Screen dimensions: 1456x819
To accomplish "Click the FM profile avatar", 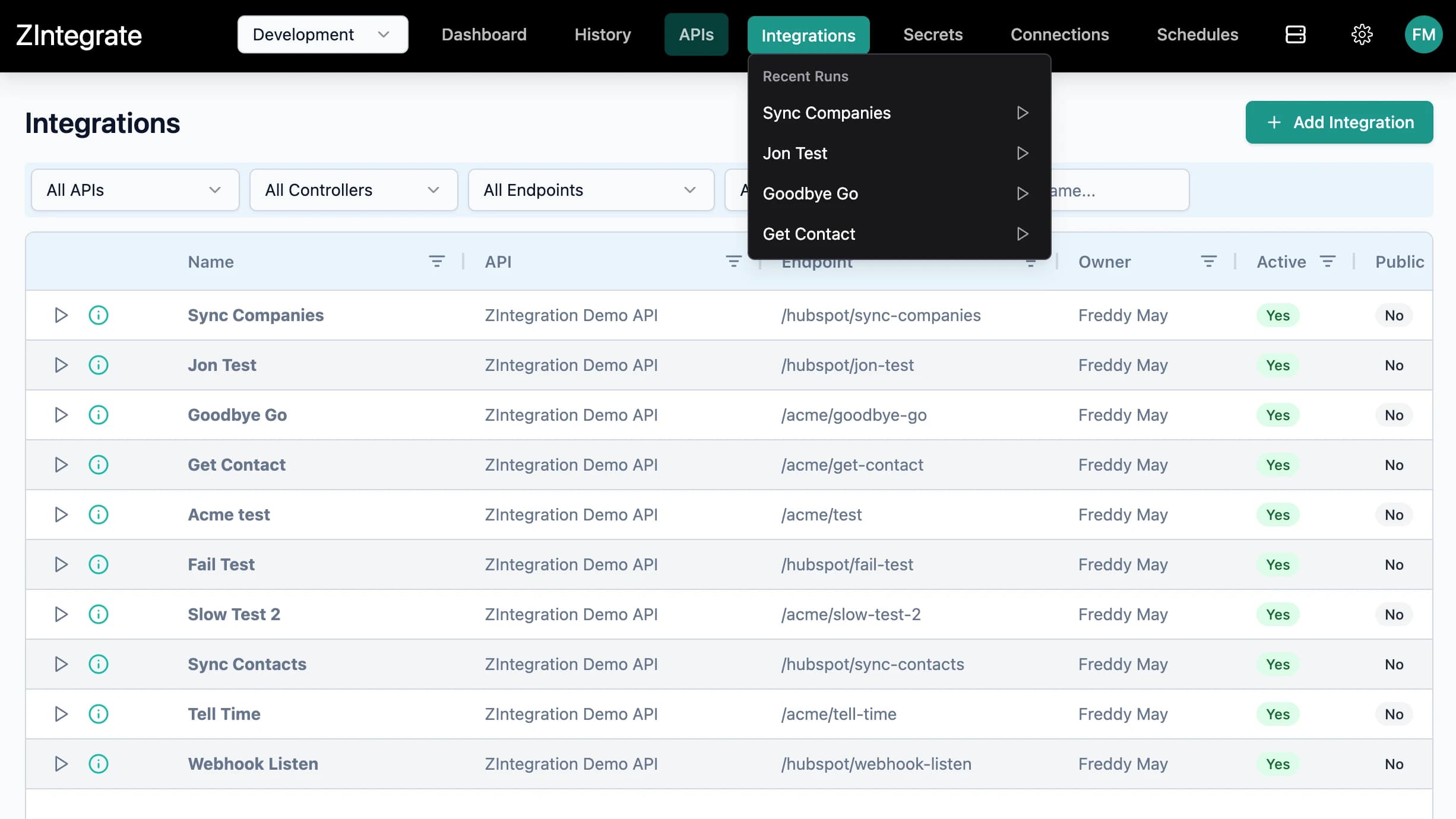I will (1424, 34).
